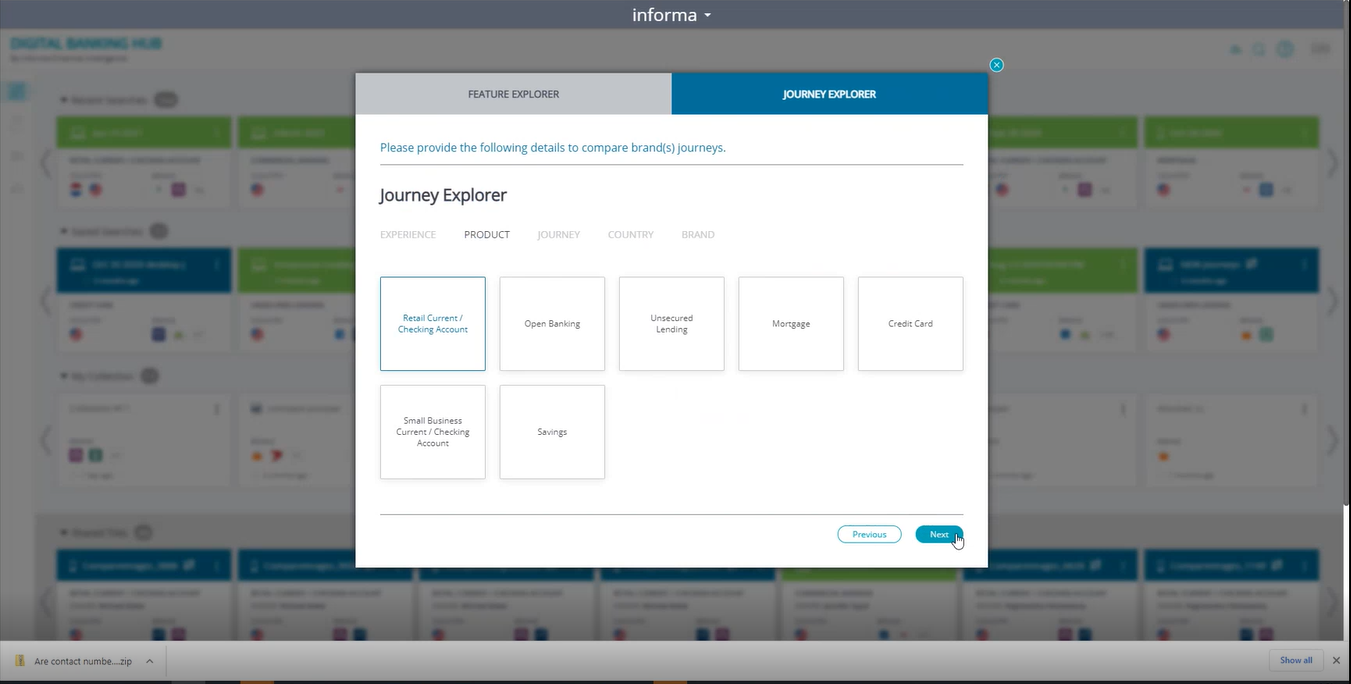Image resolution: width=1351 pixels, height=684 pixels.
Task: Click Recent Searches left carousel arrow
Action: click(45, 163)
